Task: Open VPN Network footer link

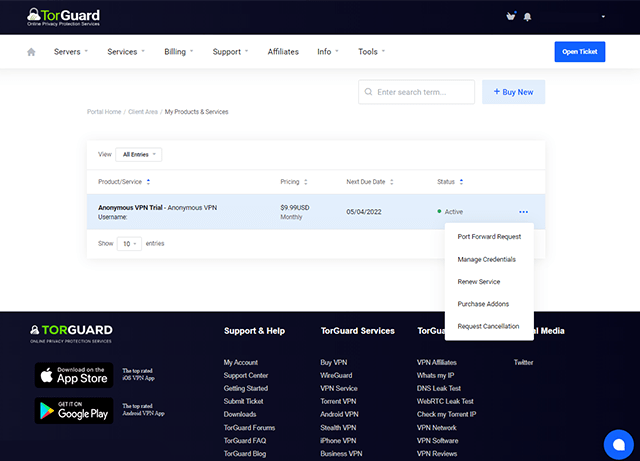Action: (x=436, y=428)
